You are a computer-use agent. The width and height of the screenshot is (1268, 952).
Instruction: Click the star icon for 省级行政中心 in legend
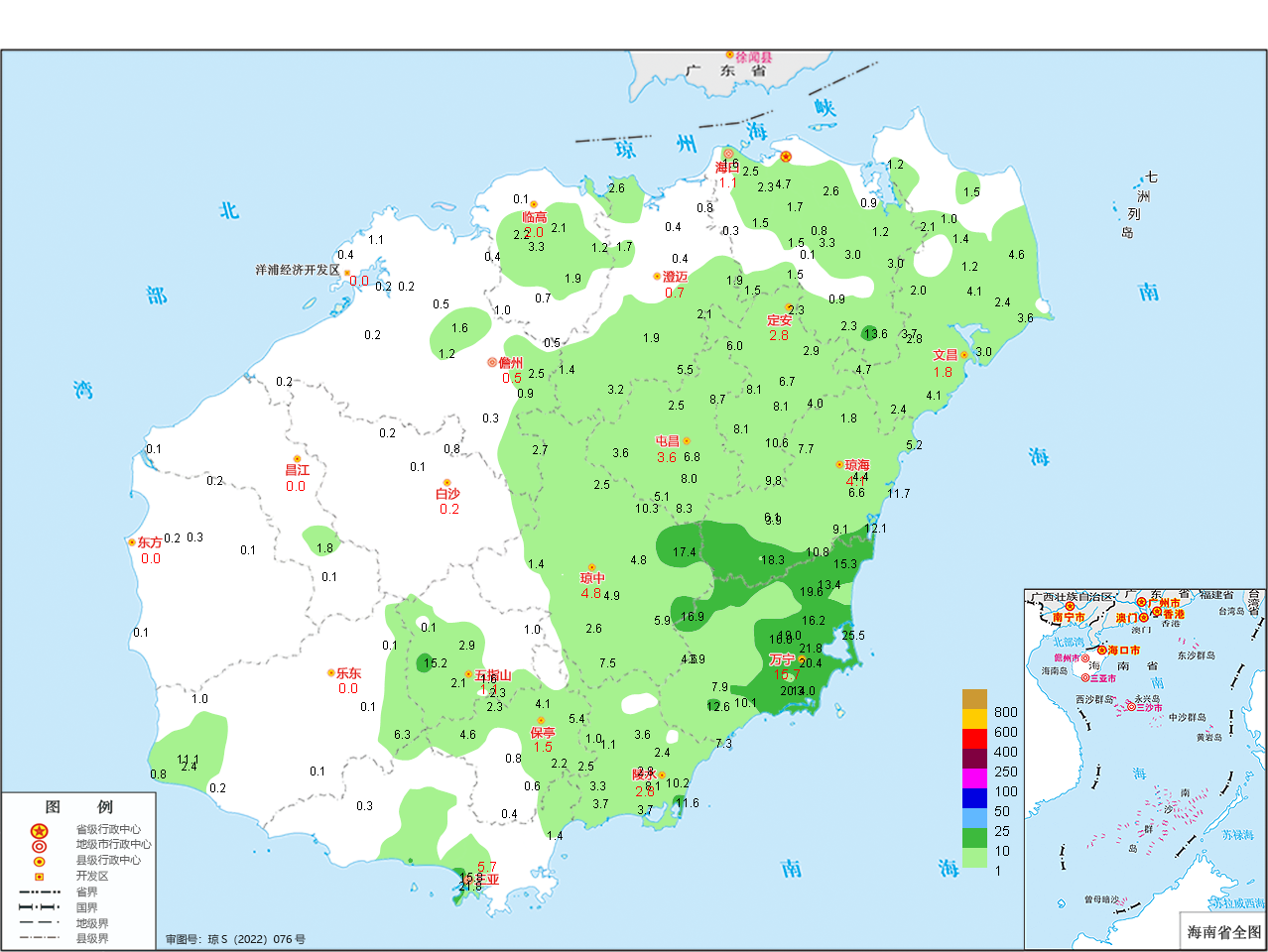click(39, 830)
